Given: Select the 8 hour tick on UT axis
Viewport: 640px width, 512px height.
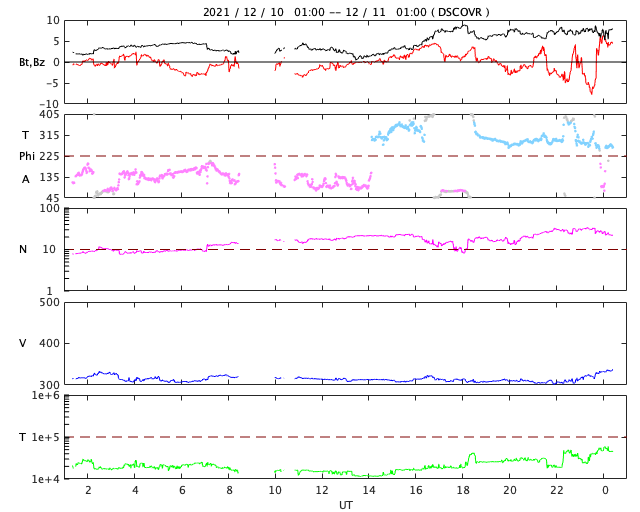Looking at the screenshot, I should pos(229,490).
